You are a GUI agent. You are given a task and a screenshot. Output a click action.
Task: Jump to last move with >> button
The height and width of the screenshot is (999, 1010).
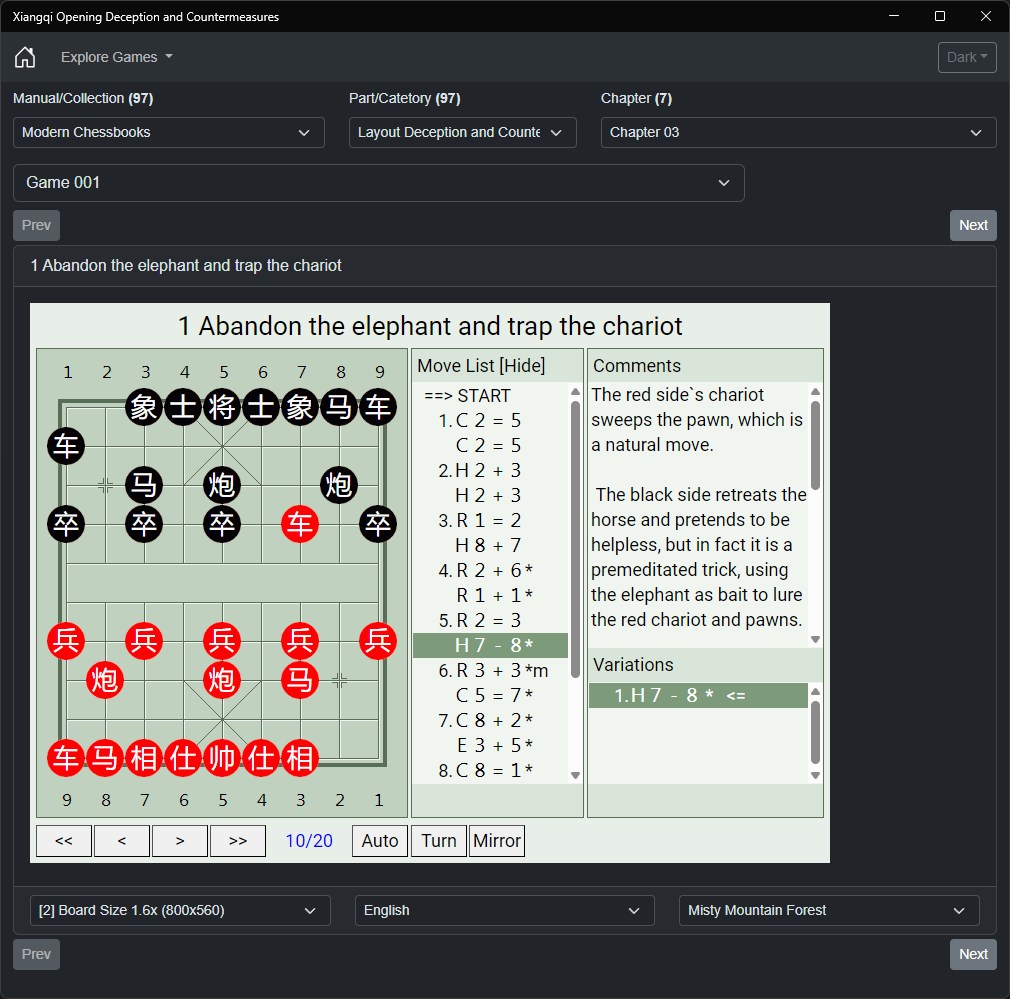pyautogui.click(x=238, y=841)
